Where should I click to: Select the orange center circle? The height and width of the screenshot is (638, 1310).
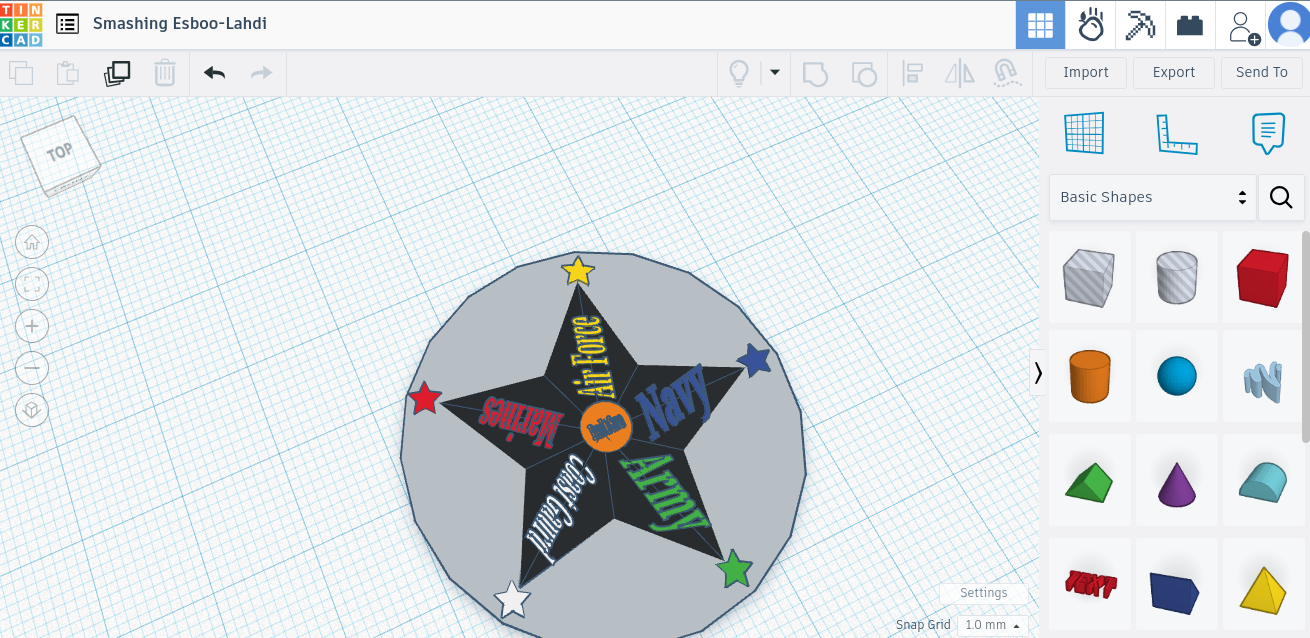click(606, 427)
